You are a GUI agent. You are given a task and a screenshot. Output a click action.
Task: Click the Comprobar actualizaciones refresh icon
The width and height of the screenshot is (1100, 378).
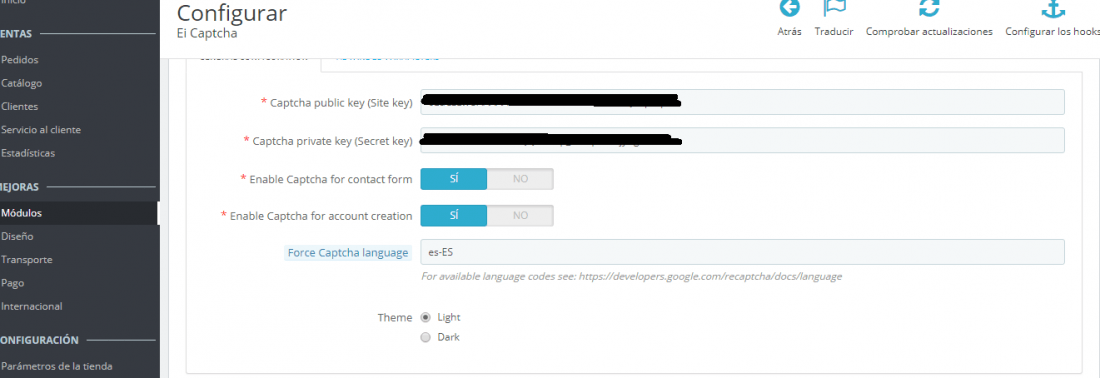[x=929, y=8]
